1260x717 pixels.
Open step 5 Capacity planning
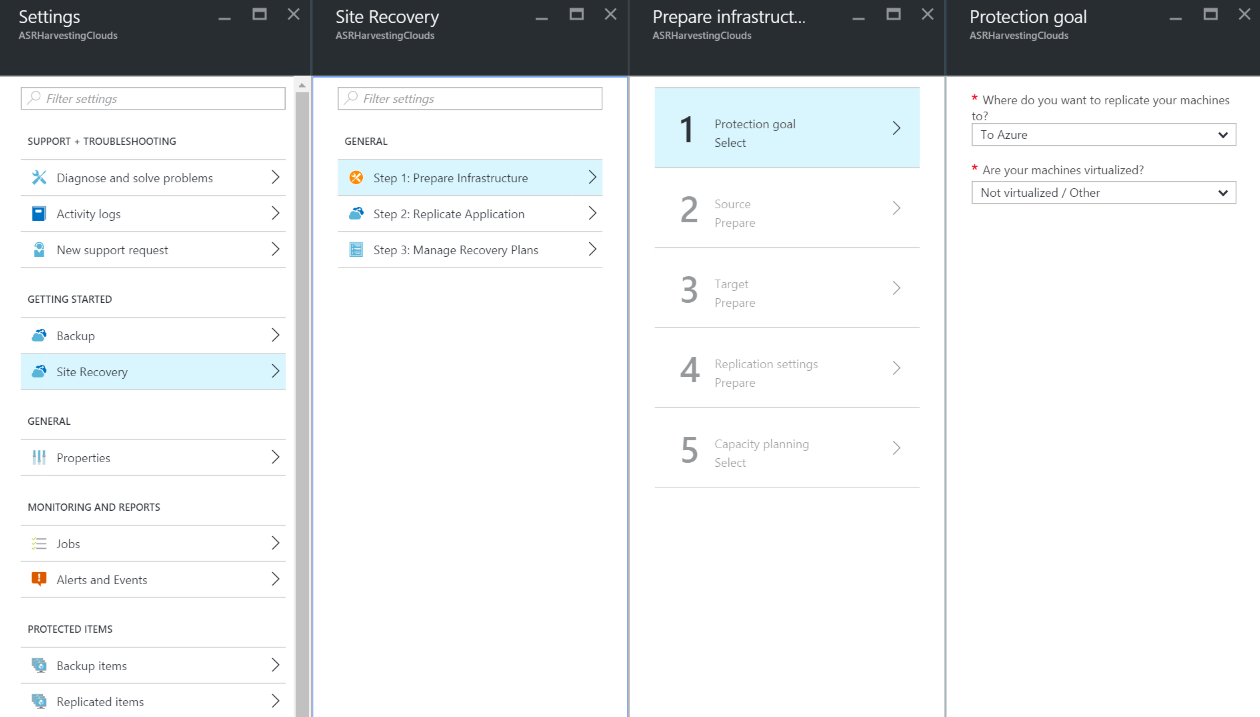[787, 448]
